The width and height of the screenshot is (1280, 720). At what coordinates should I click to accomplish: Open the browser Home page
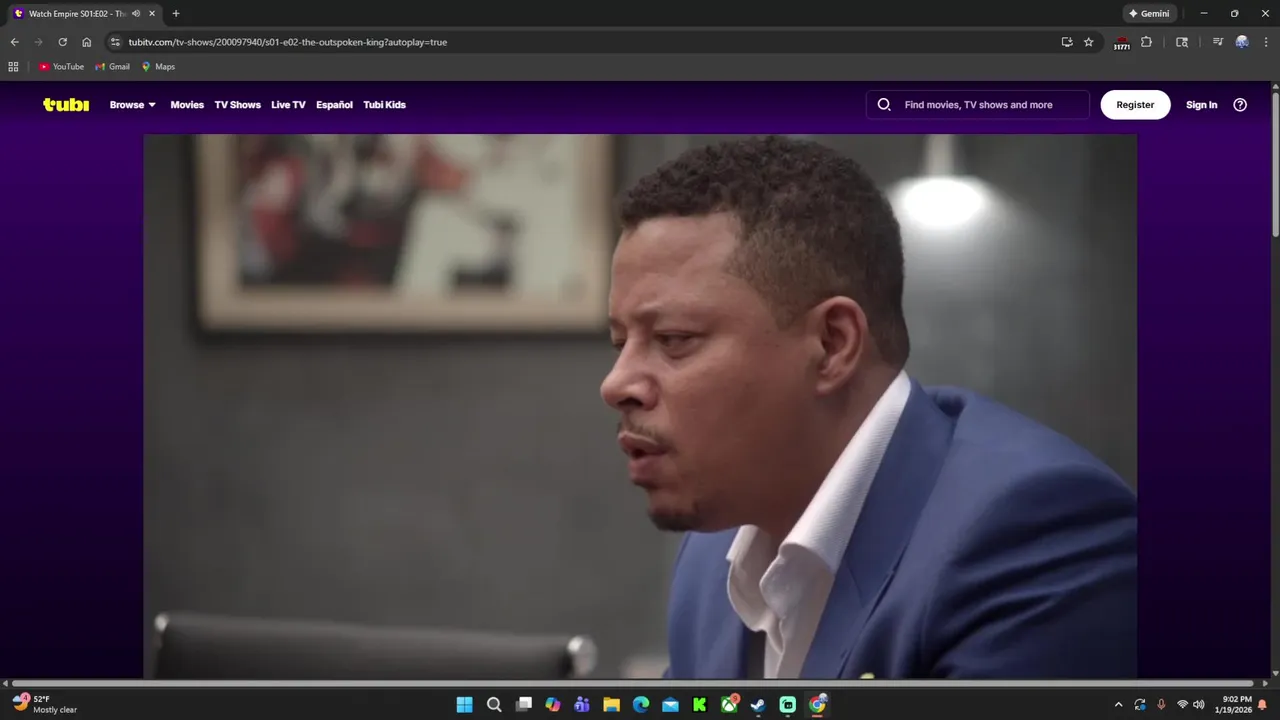tap(87, 42)
